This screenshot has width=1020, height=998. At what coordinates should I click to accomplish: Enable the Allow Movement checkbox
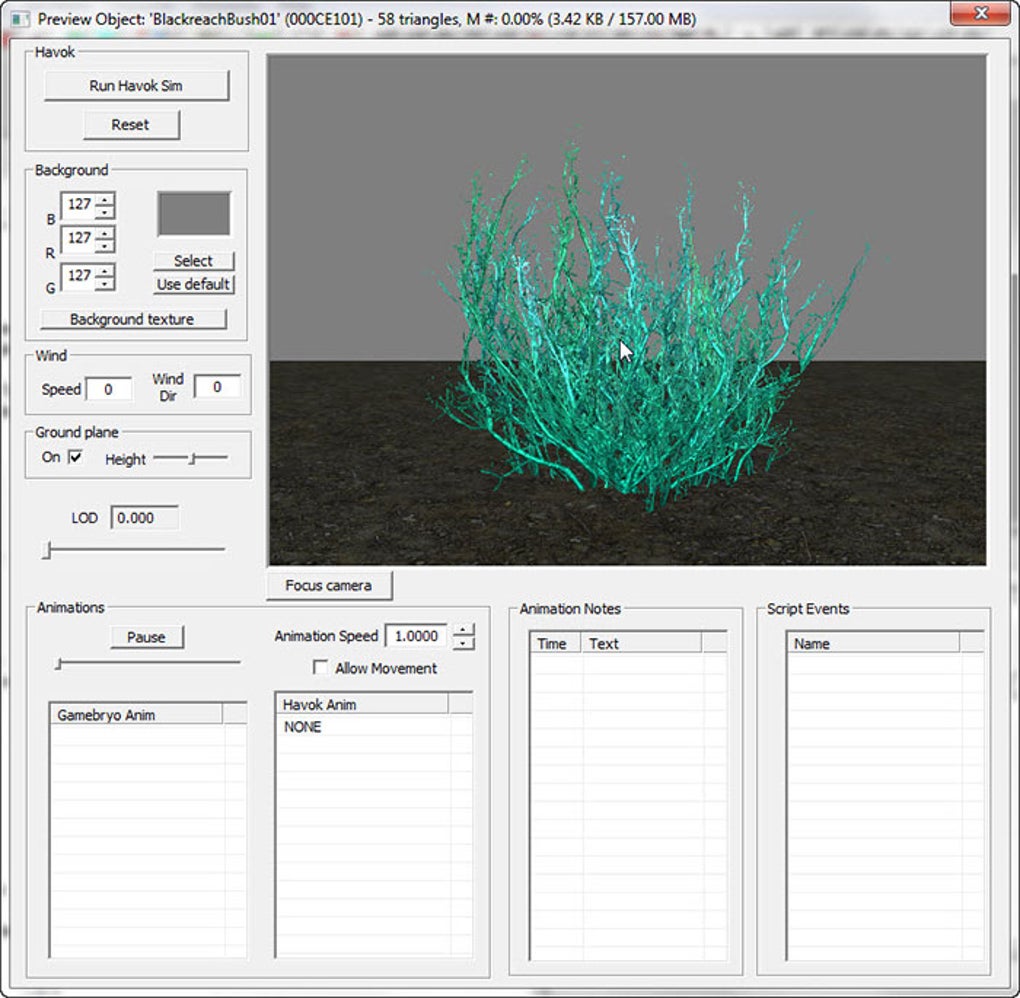click(x=321, y=668)
